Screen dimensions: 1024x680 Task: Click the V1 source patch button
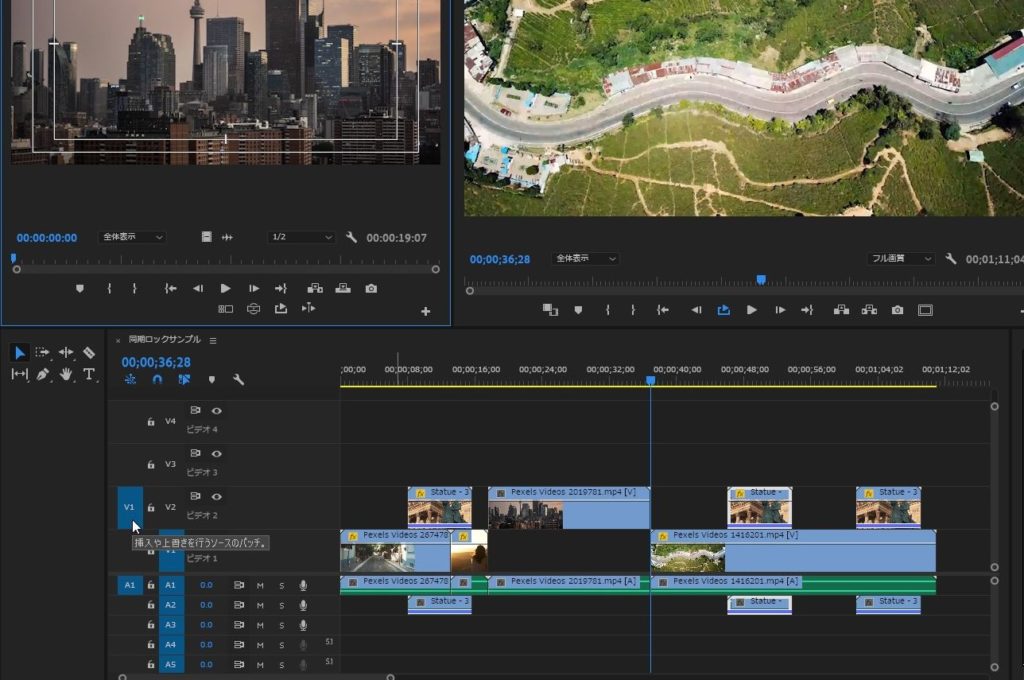click(129, 507)
